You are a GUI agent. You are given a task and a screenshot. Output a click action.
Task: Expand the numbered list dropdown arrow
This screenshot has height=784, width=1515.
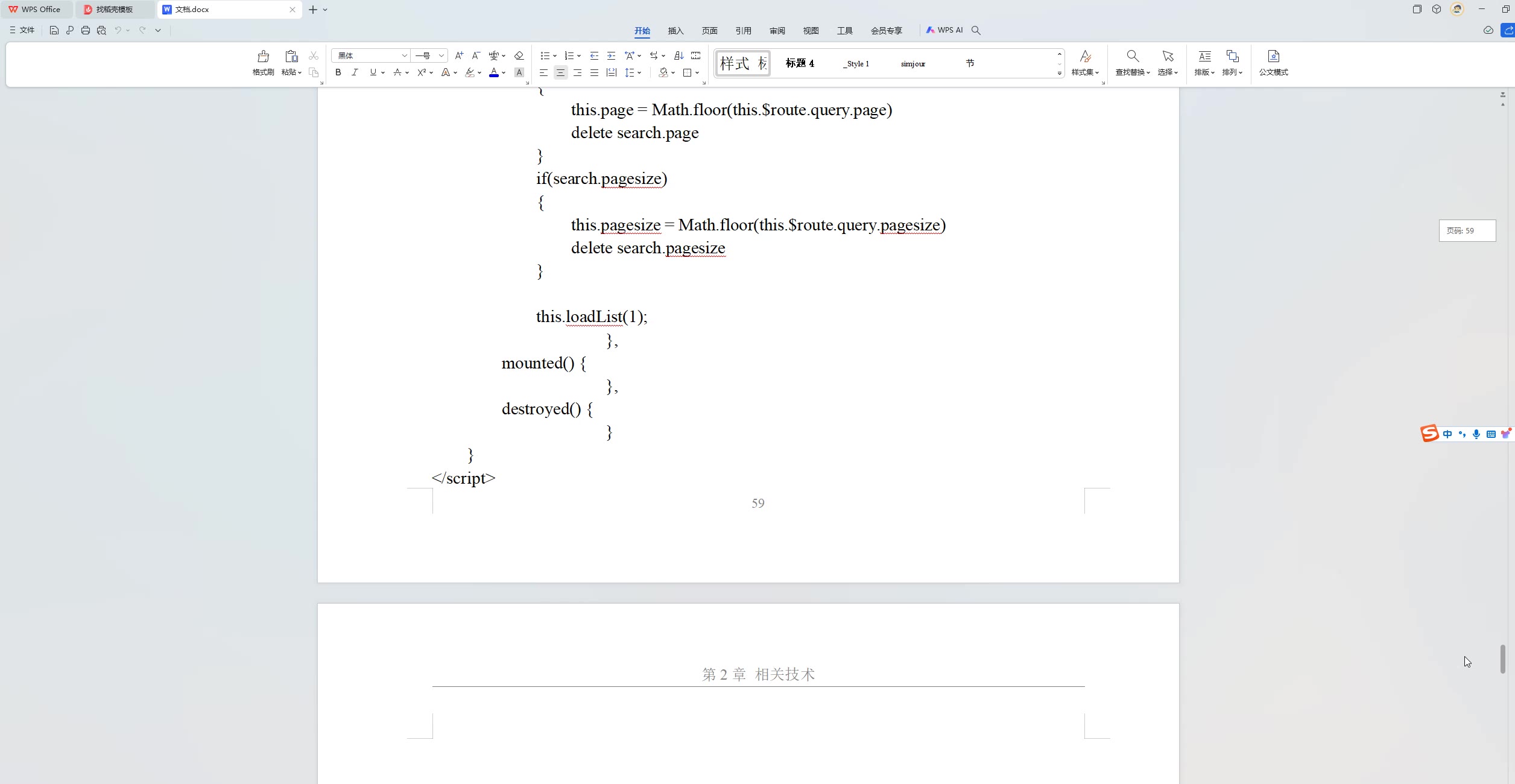click(x=579, y=56)
